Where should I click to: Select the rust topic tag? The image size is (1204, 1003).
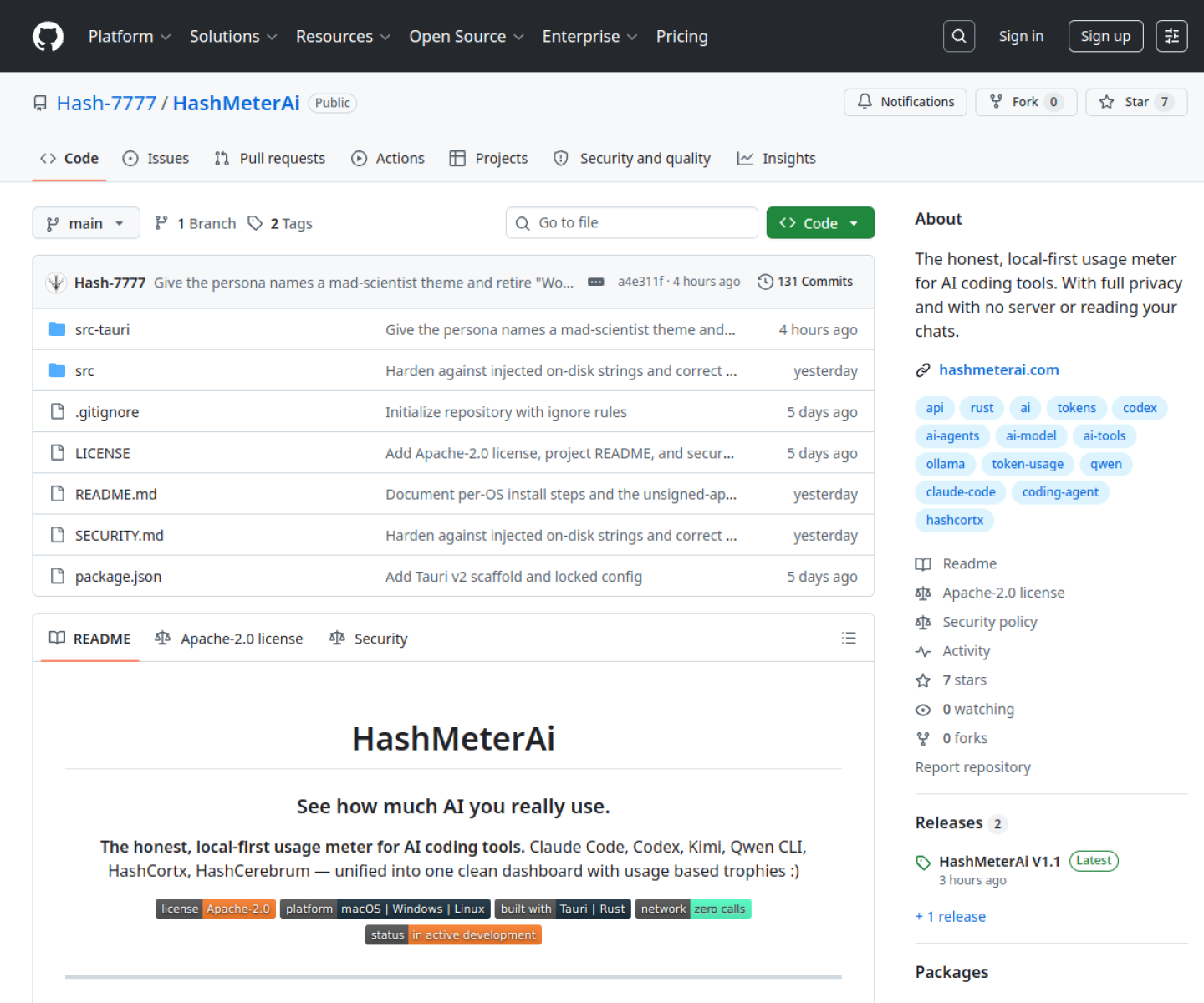[982, 408]
